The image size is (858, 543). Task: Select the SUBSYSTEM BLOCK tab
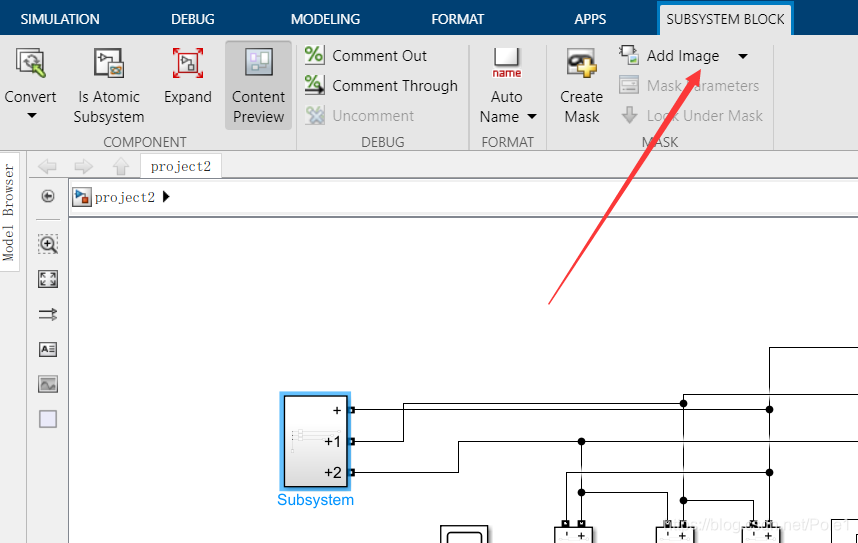pyautogui.click(x=725, y=19)
